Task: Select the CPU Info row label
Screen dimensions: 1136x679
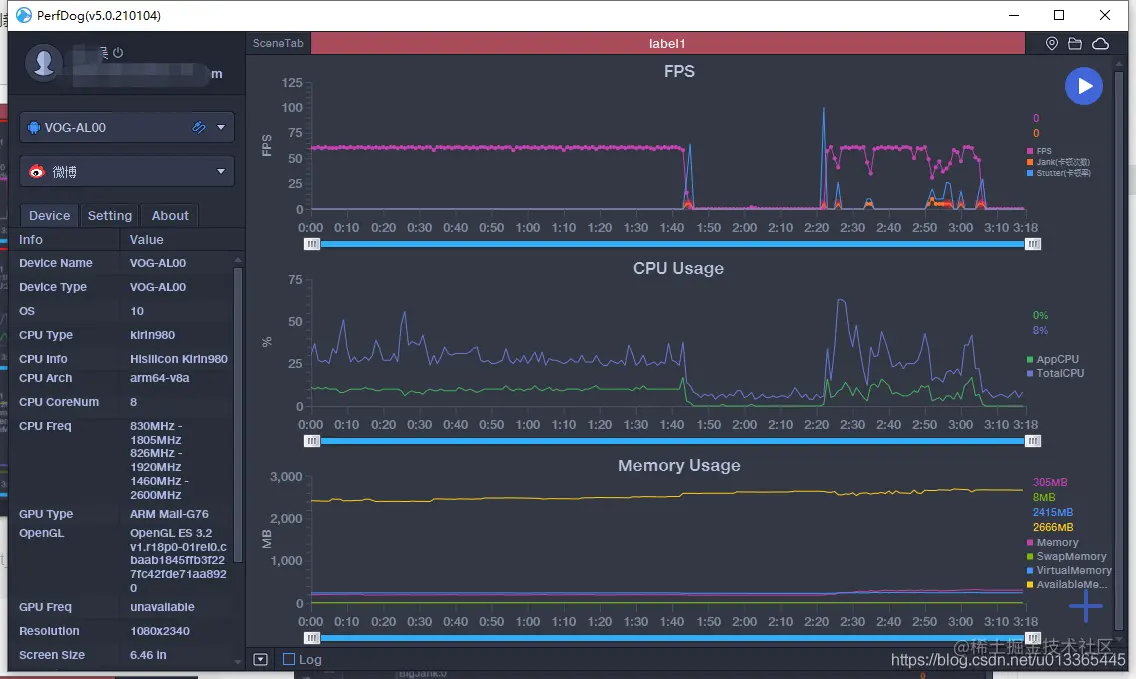Action: tap(43, 359)
